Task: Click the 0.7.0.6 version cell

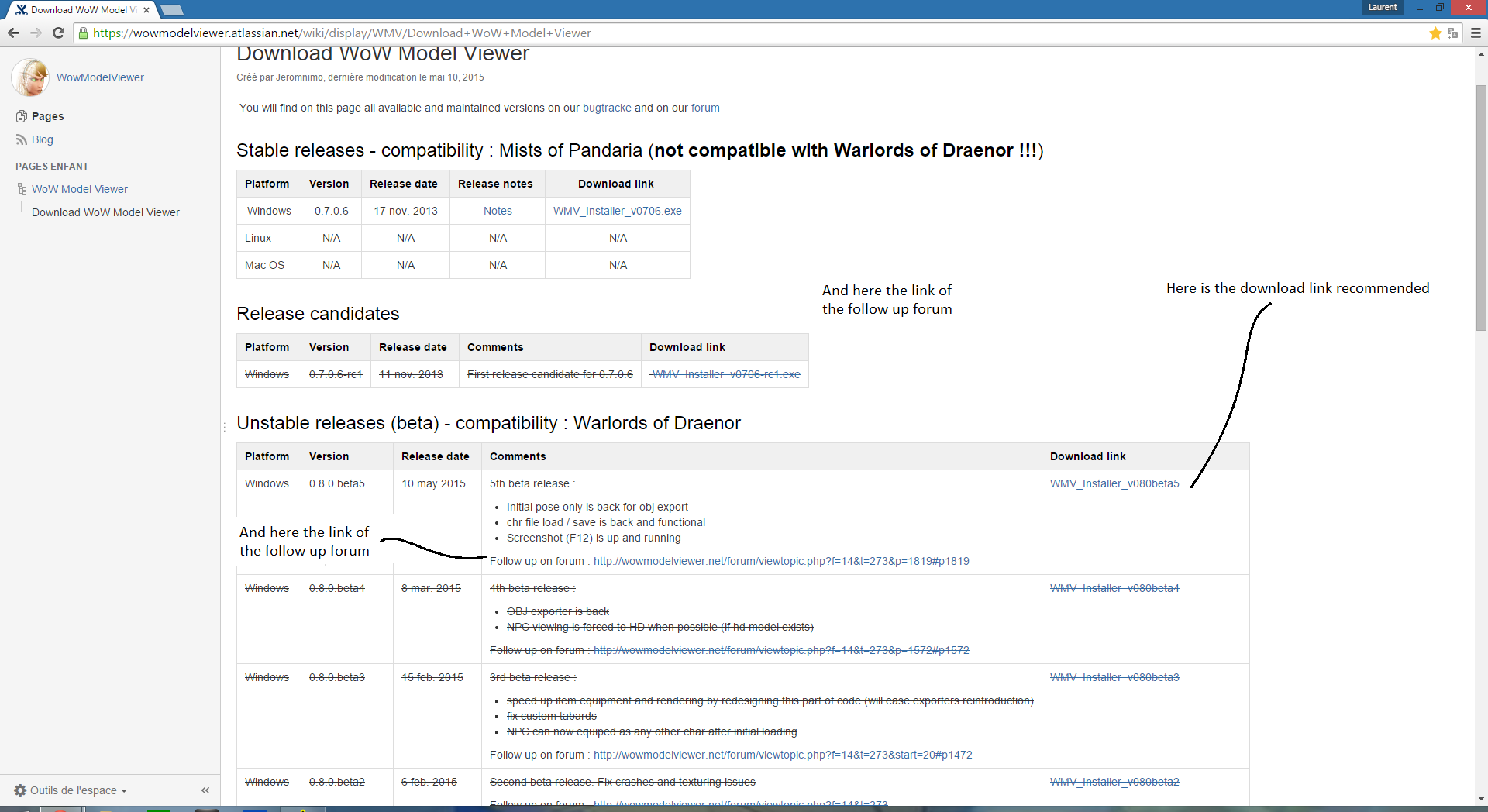Action: point(332,211)
